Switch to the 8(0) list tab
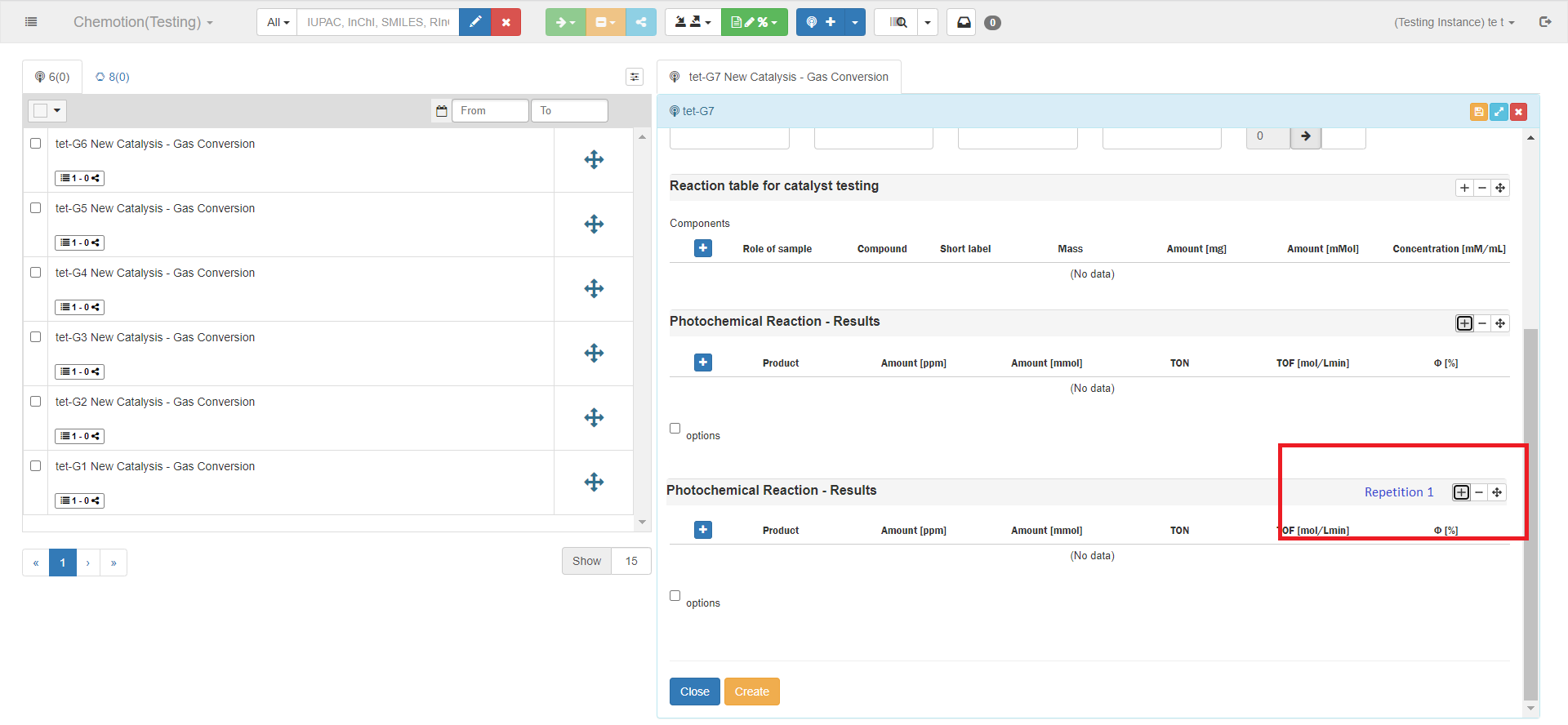The width and height of the screenshot is (1568, 725). click(x=113, y=77)
